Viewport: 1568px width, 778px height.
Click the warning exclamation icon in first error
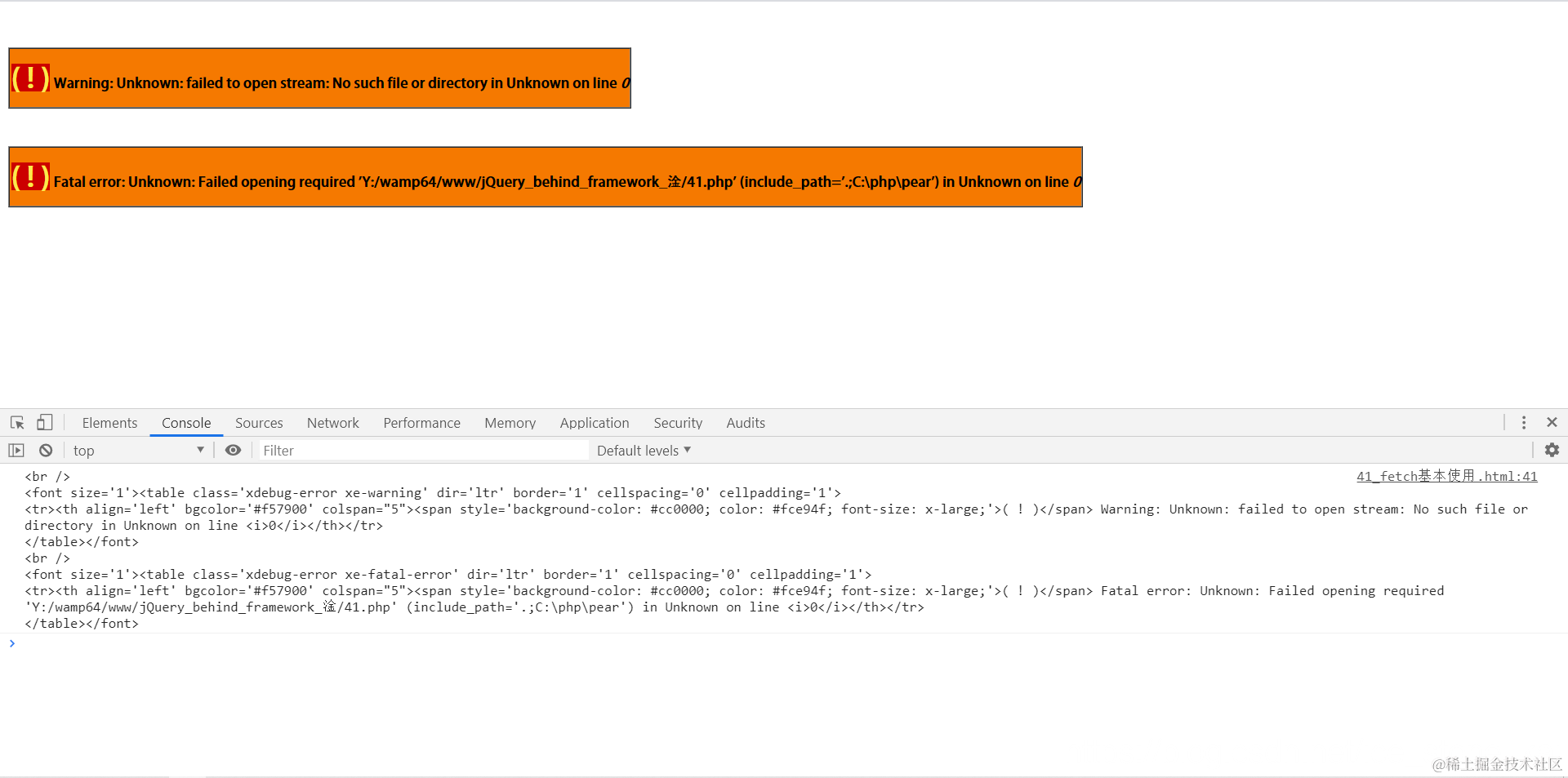tap(30, 78)
